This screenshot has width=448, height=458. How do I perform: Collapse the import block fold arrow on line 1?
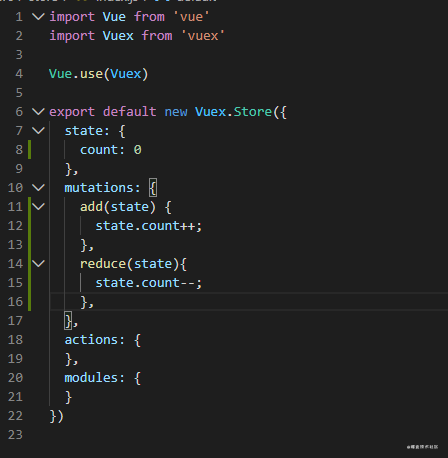(38, 17)
